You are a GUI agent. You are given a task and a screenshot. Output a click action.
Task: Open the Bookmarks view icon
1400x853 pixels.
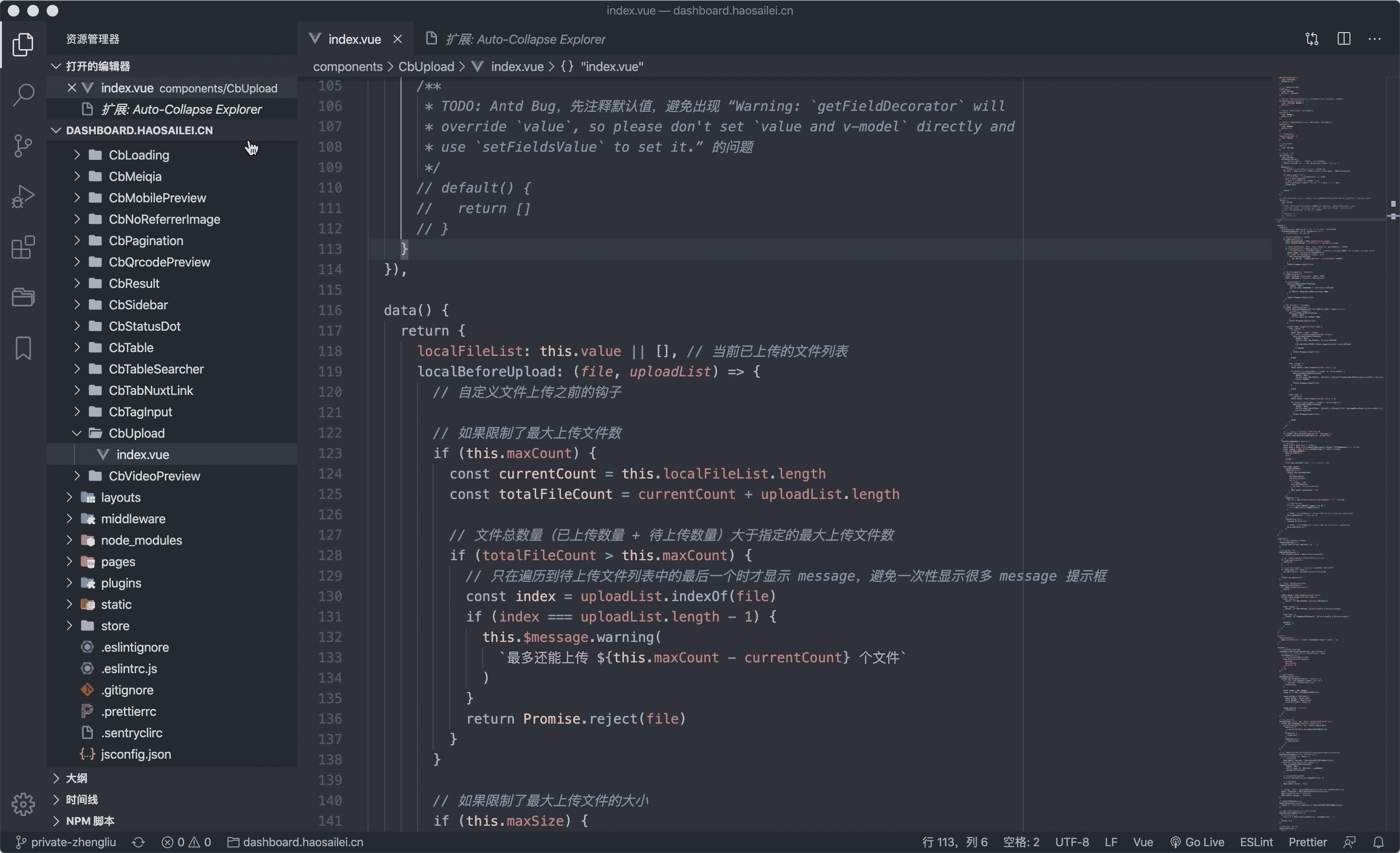click(23, 348)
